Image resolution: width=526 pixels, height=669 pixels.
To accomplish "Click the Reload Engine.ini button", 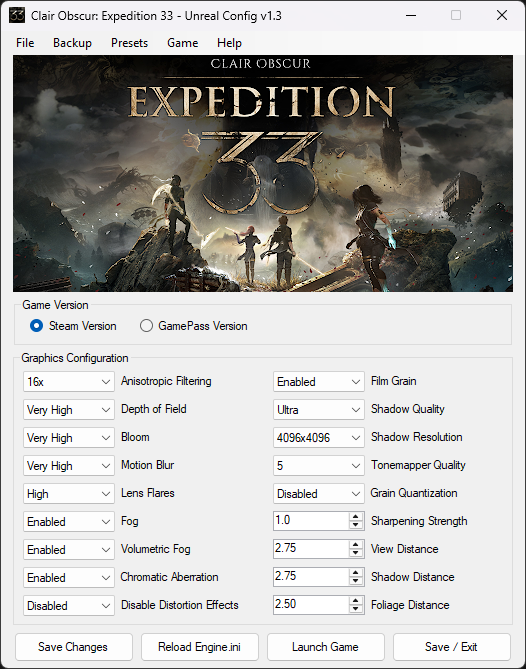I will (200, 647).
